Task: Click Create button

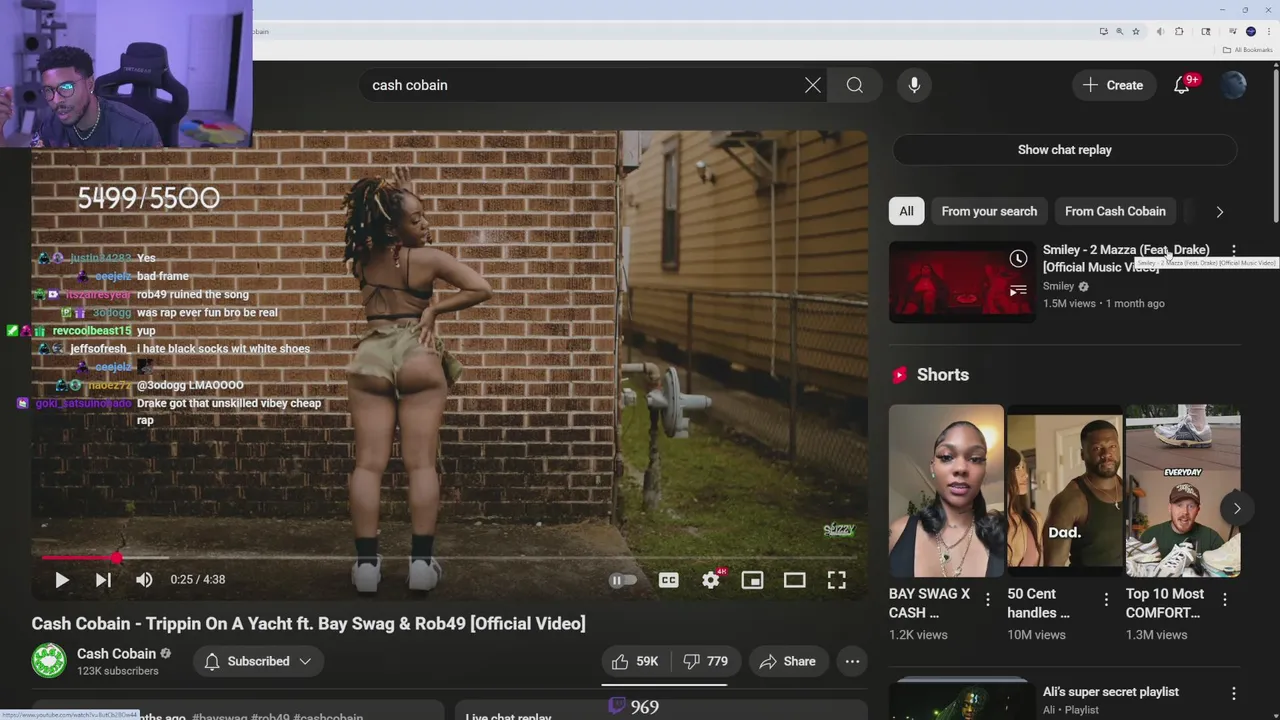Action: (1113, 85)
